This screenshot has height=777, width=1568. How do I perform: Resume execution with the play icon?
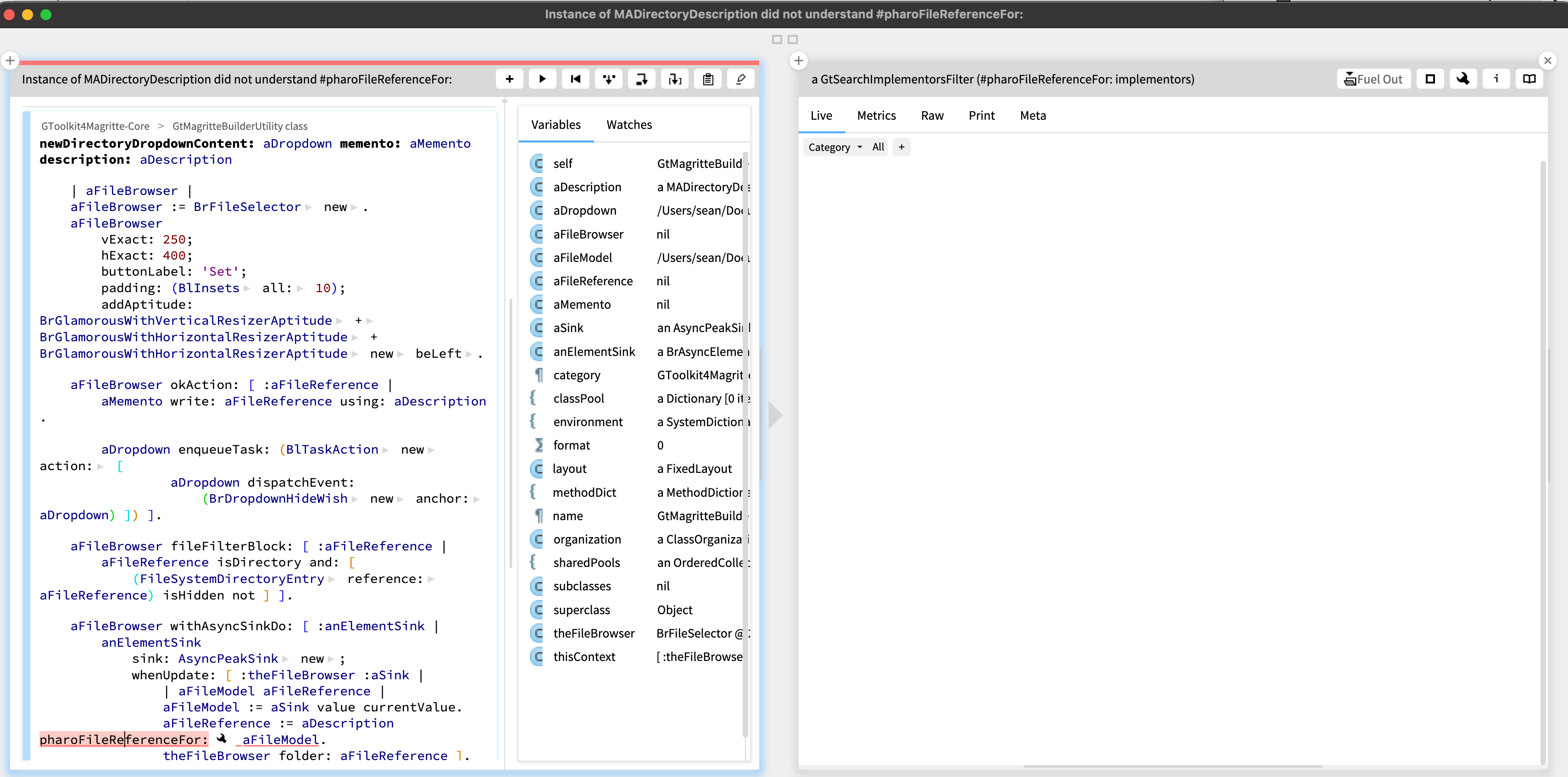pyautogui.click(x=542, y=78)
